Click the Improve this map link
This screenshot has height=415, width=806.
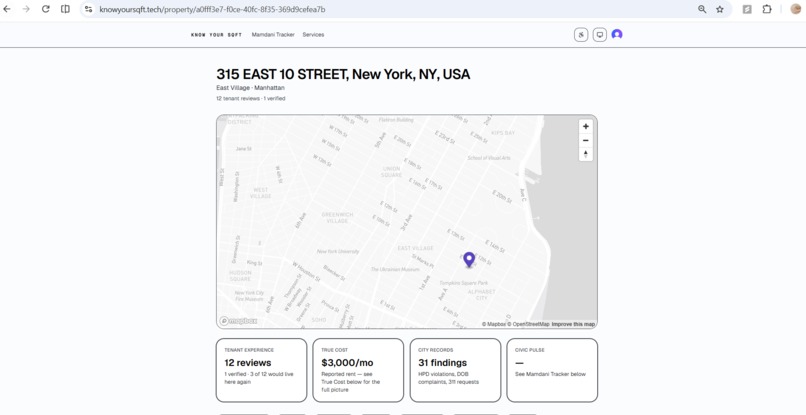[x=573, y=324]
